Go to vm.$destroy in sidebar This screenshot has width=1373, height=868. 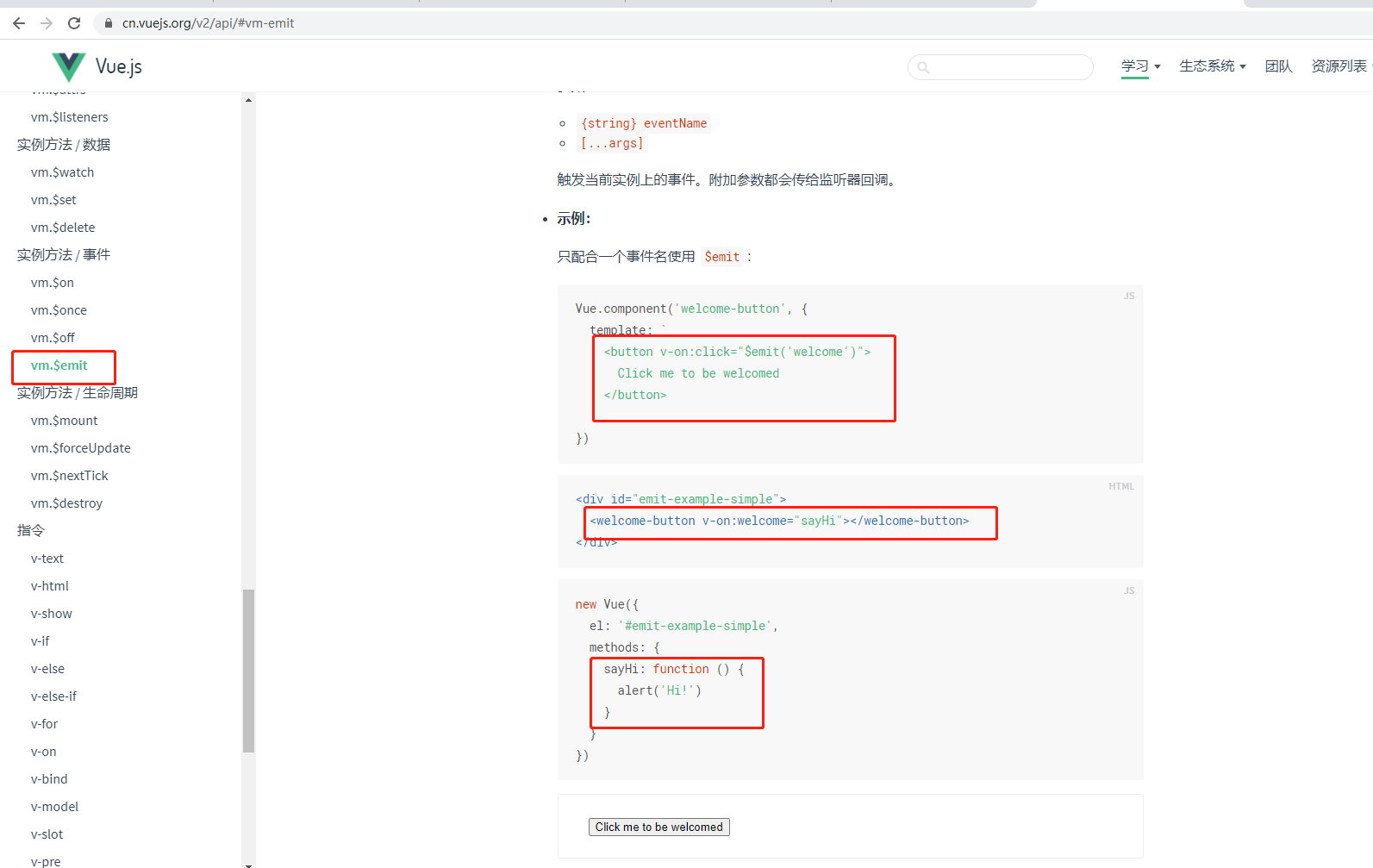(x=66, y=503)
